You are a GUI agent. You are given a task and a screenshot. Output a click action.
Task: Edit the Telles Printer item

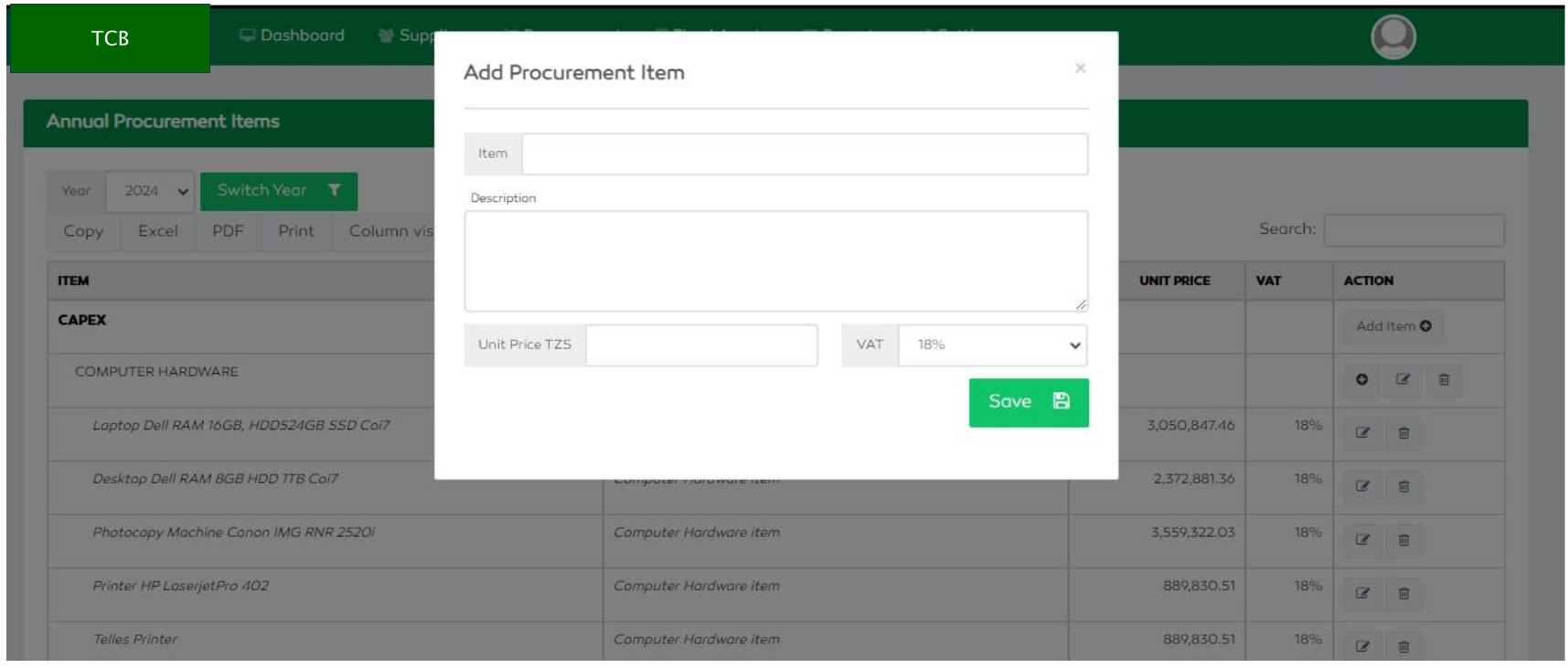(x=1362, y=646)
